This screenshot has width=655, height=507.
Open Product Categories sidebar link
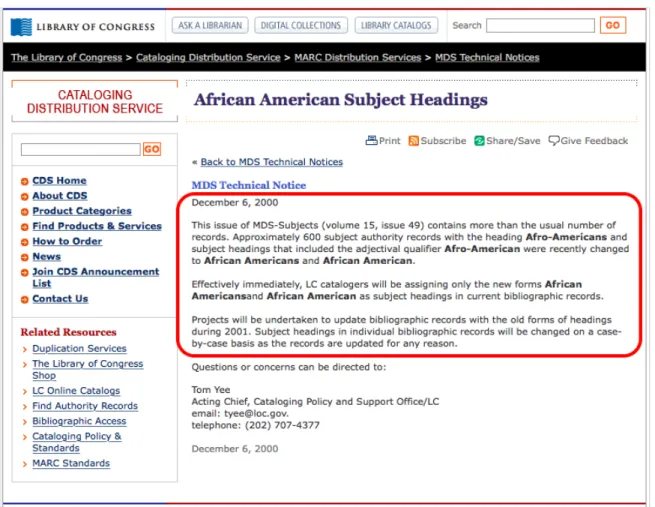(82, 211)
